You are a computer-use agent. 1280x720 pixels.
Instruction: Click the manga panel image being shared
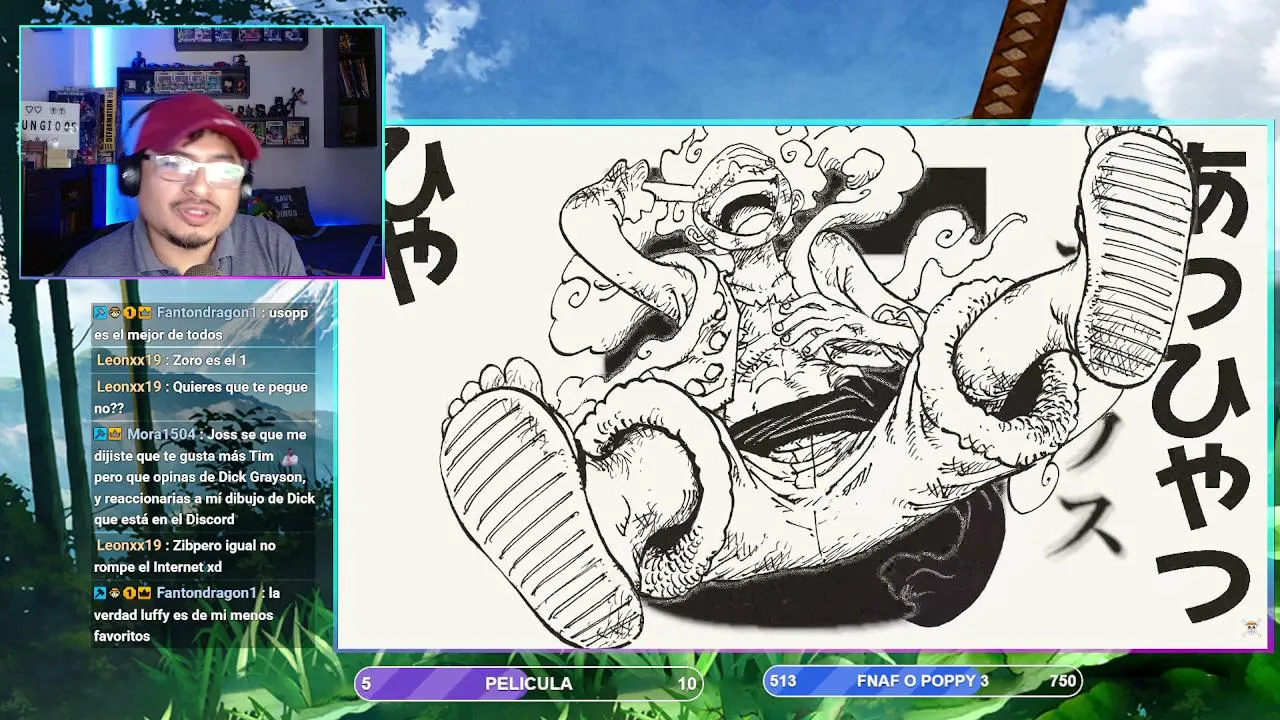804,387
